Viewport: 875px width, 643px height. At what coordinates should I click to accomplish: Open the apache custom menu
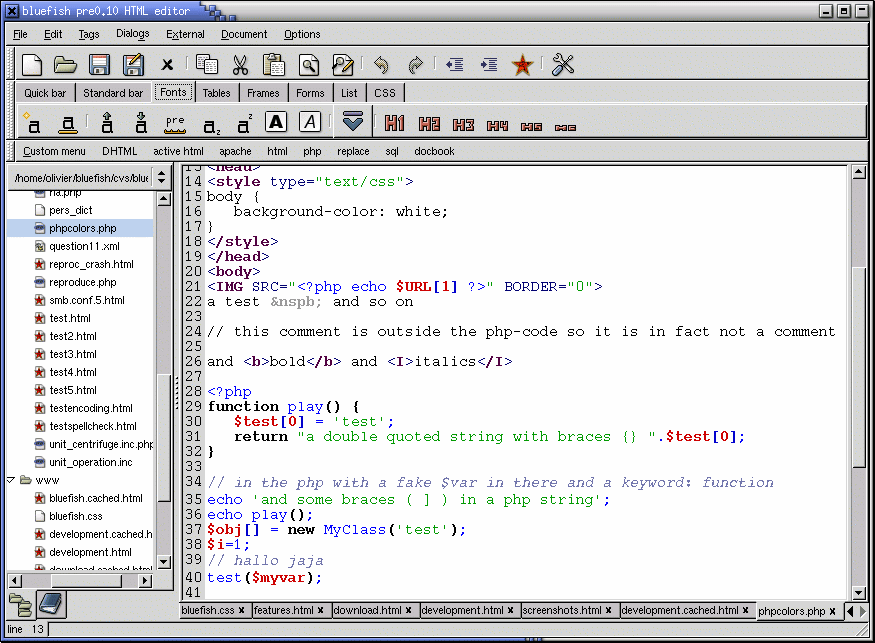[235, 151]
